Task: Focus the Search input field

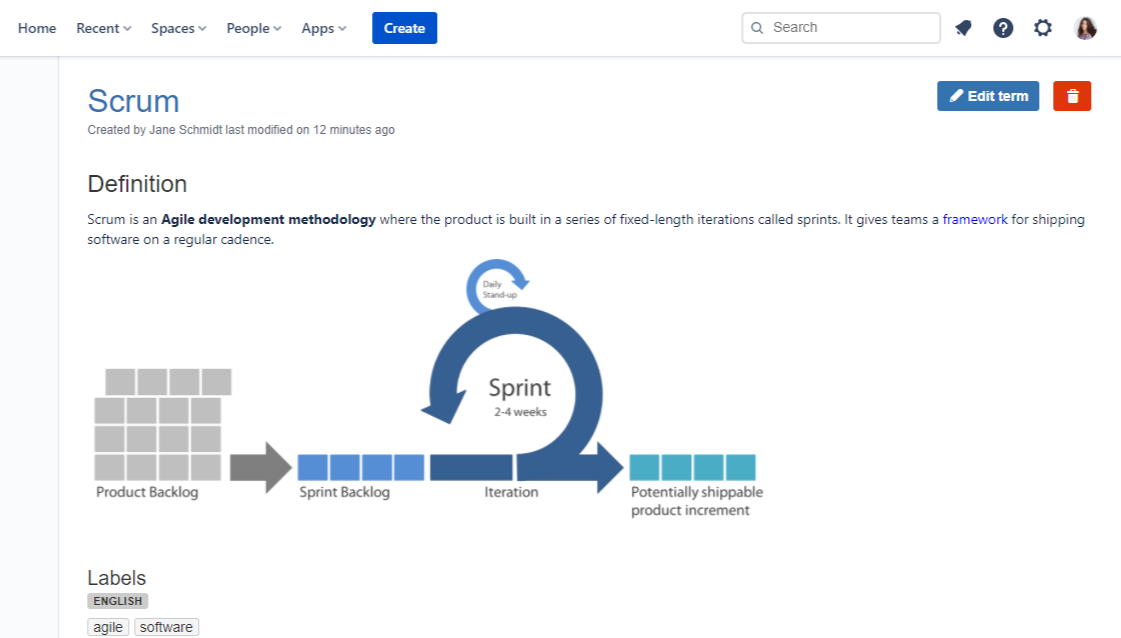Action: pos(850,28)
